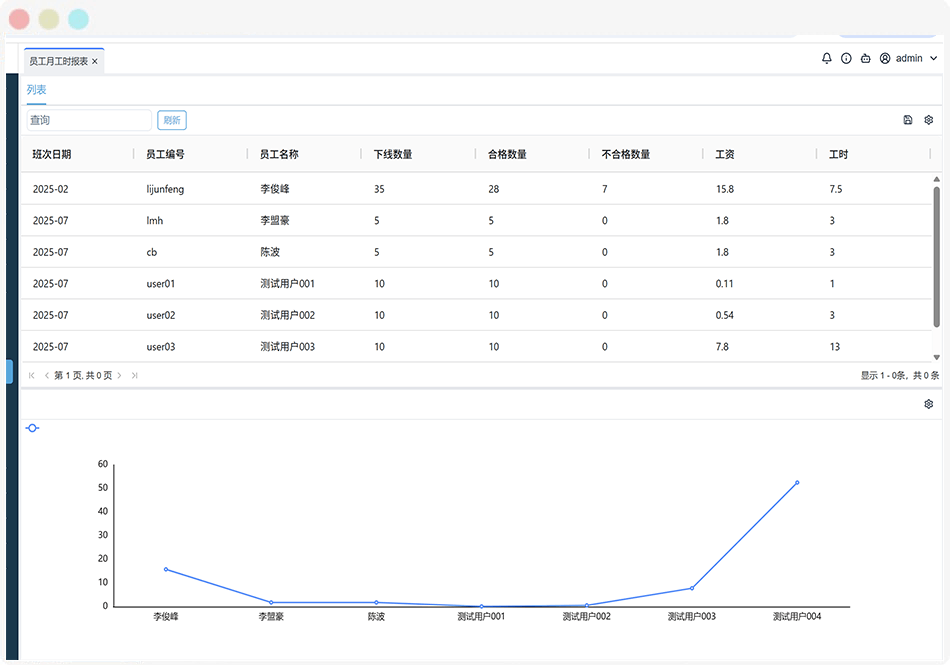This screenshot has width=950, height=665.
Task: Focus the 查询 search input
Action: 89,120
